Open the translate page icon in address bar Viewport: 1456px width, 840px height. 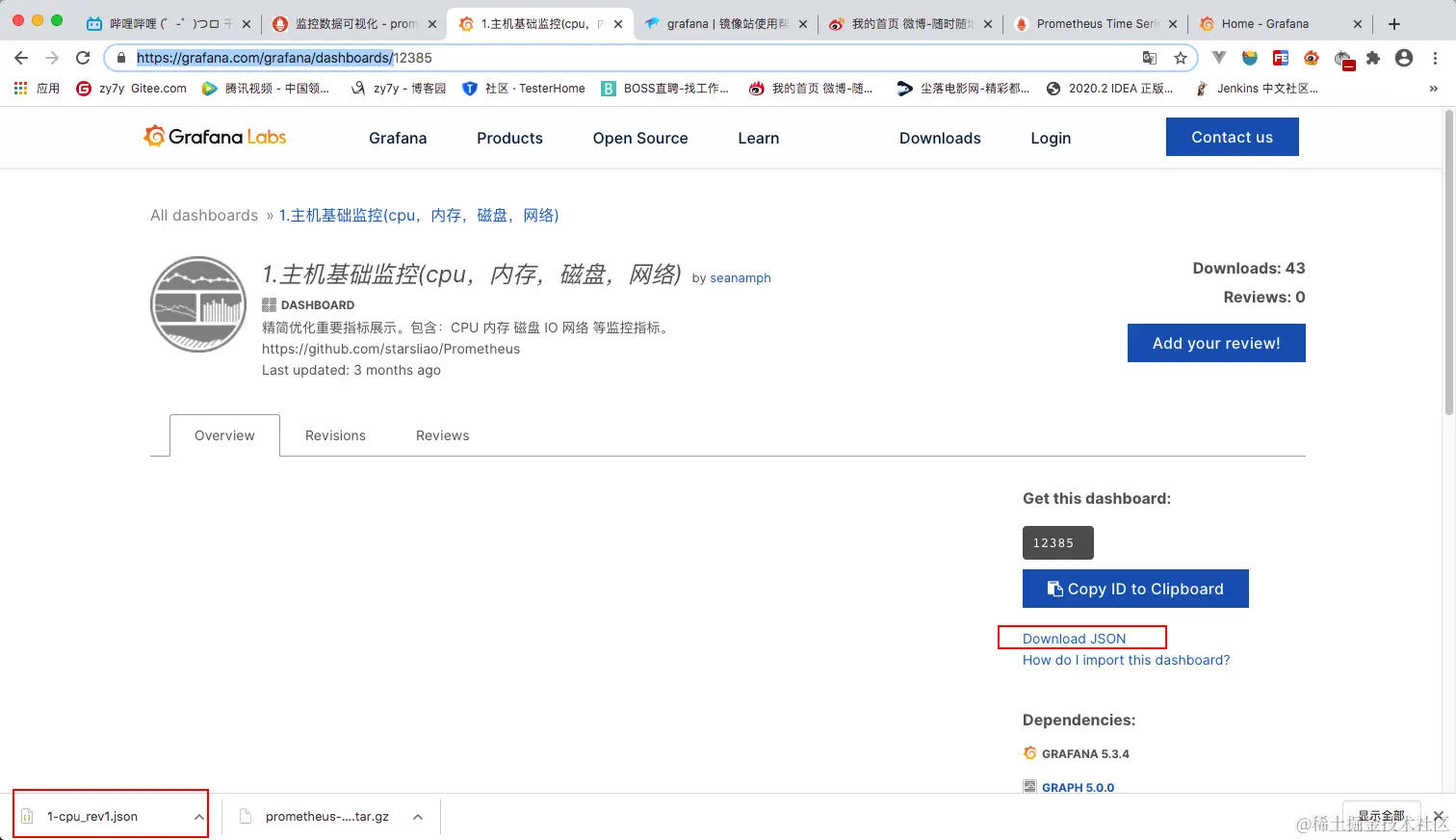coord(1150,58)
